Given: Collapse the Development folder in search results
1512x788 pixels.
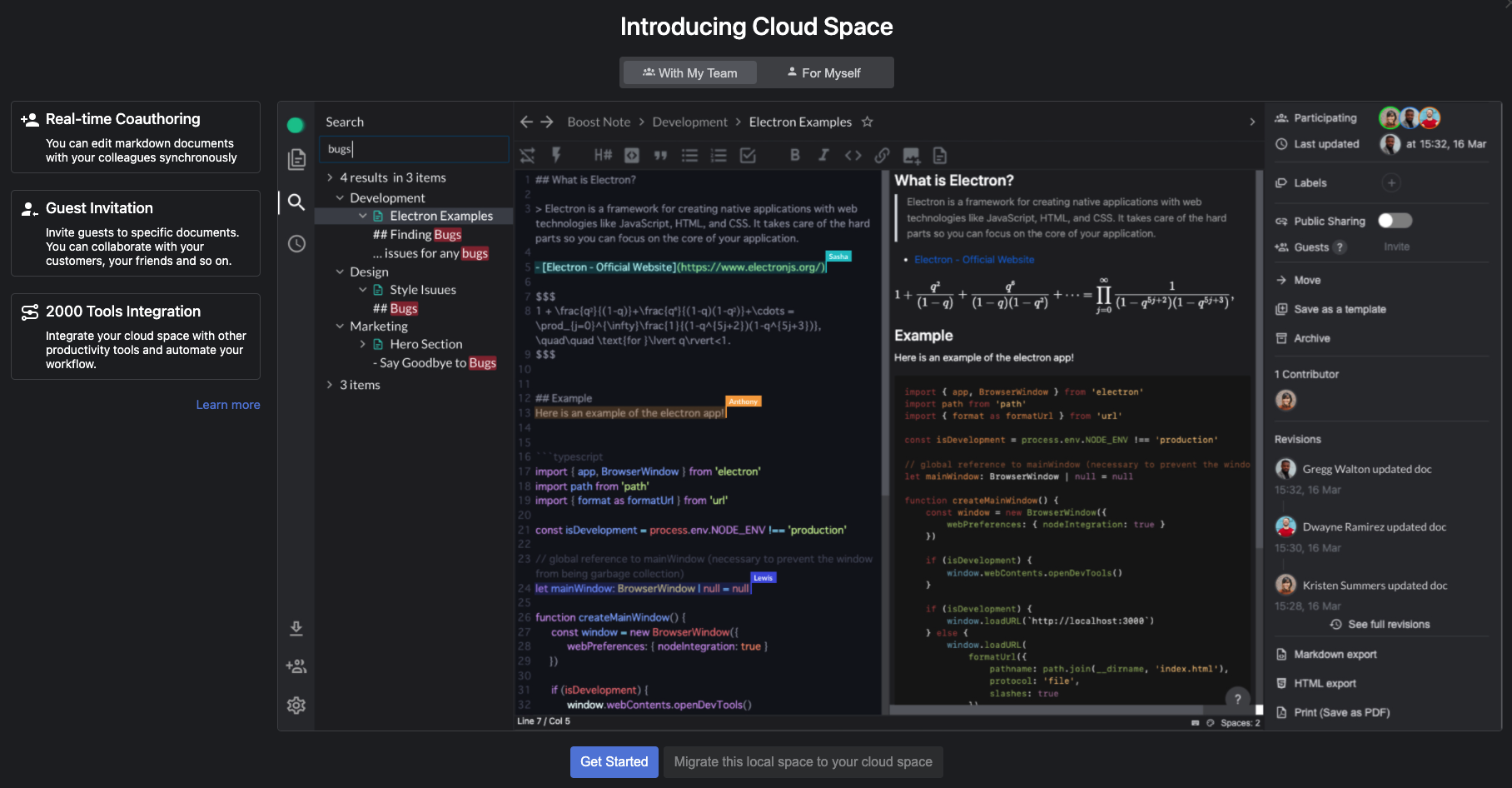Looking at the screenshot, I should click(x=340, y=198).
